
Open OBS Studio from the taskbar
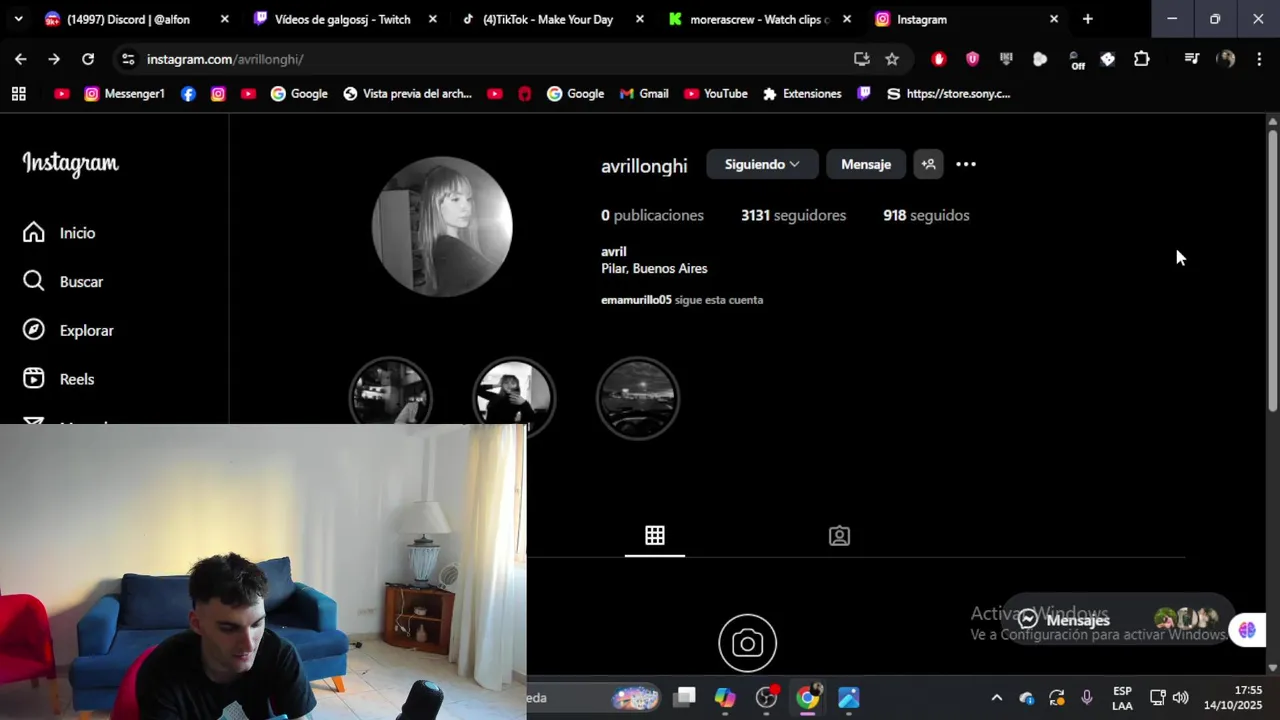tap(767, 697)
